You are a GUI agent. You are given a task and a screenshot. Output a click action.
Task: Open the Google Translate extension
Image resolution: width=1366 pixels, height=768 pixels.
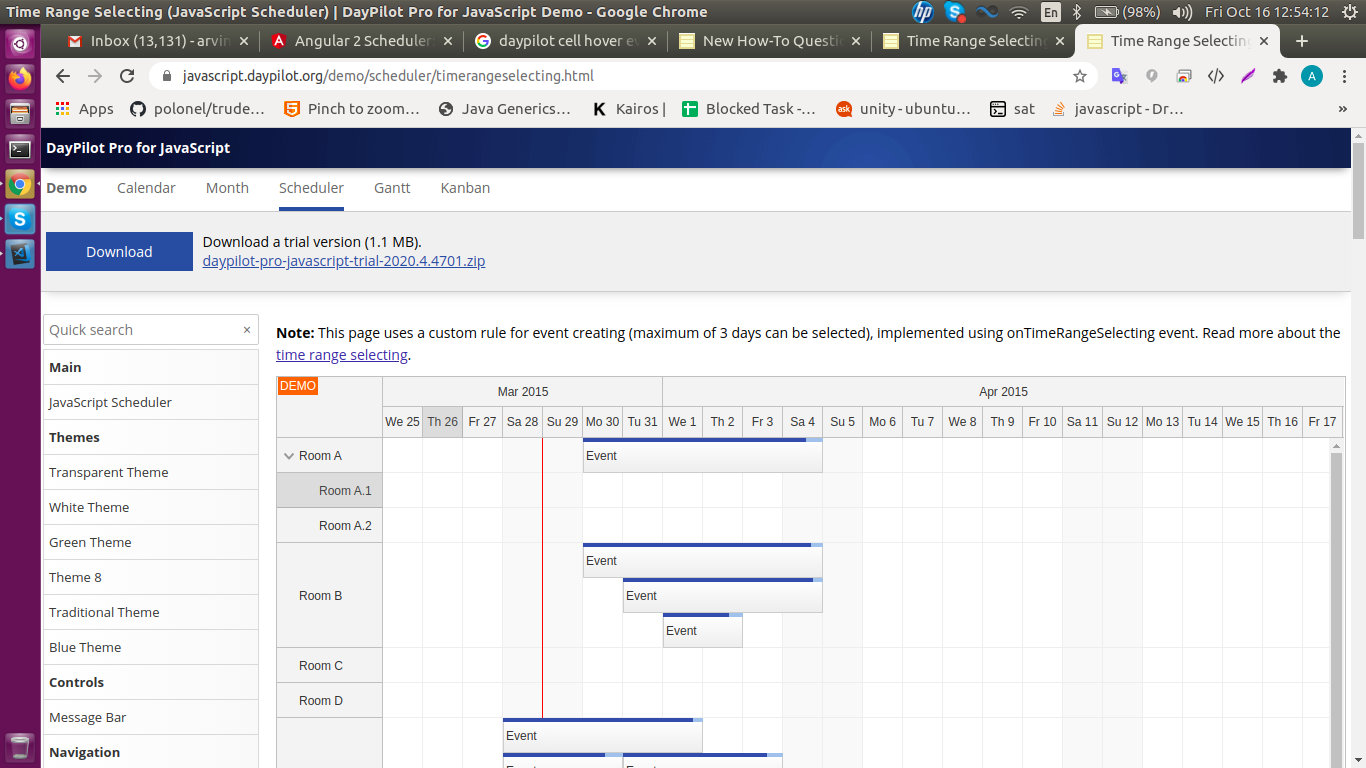pyautogui.click(x=1120, y=76)
